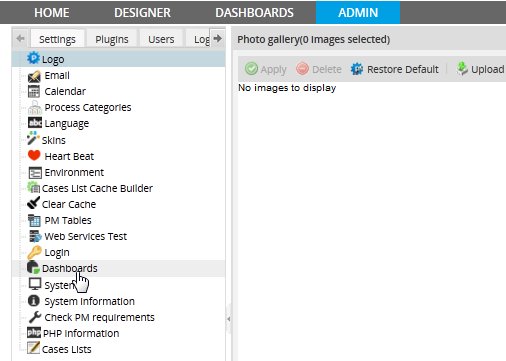Viewport: 506px width, 361px height.
Task: Click the Email envelope icon
Action: pyautogui.click(x=34, y=76)
